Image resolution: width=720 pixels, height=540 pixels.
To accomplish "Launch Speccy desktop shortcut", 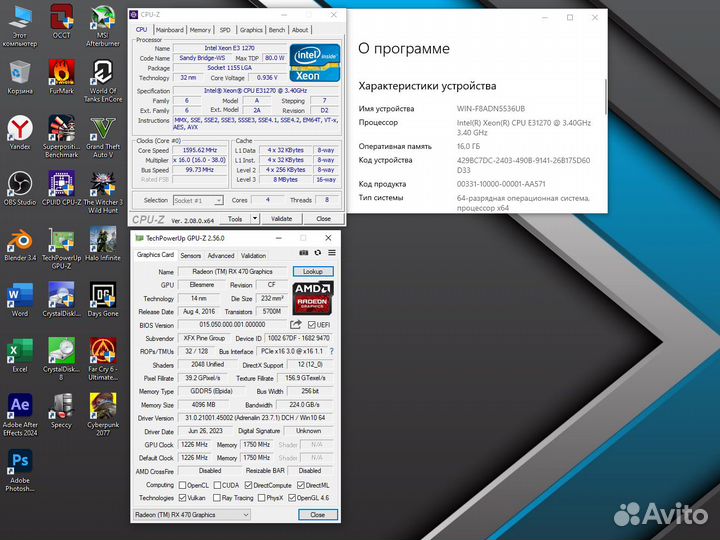I will point(62,411).
